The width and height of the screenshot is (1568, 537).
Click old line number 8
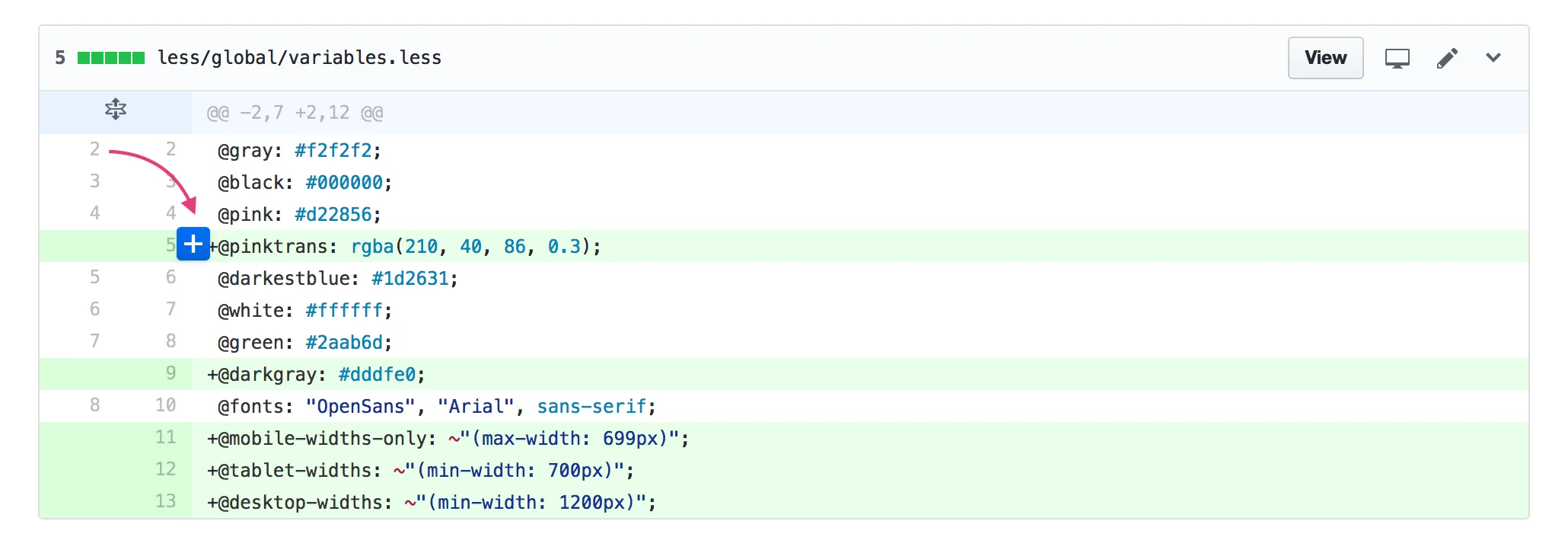[94, 405]
